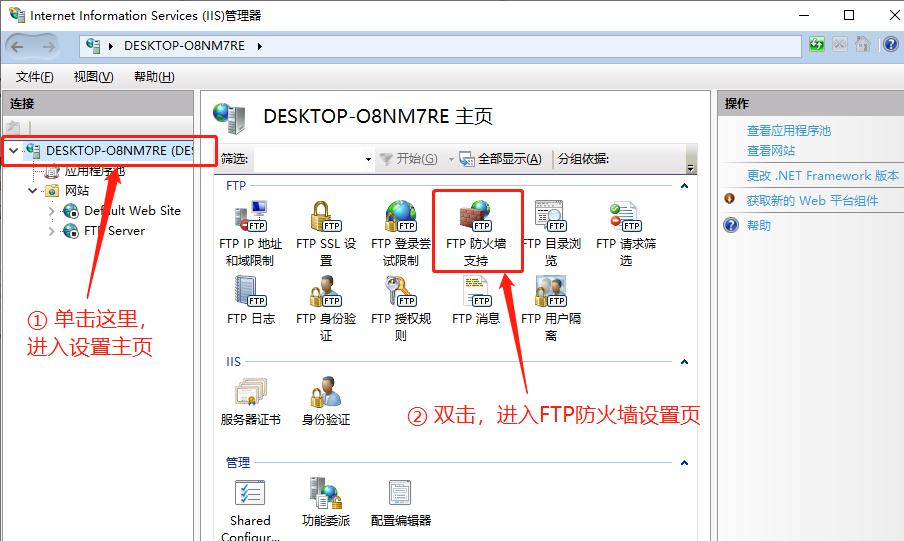The width and height of the screenshot is (904, 541).
Task: Expand breadcrumb arrow after DESKTOP-O8NM7RE
Action: coord(259,46)
